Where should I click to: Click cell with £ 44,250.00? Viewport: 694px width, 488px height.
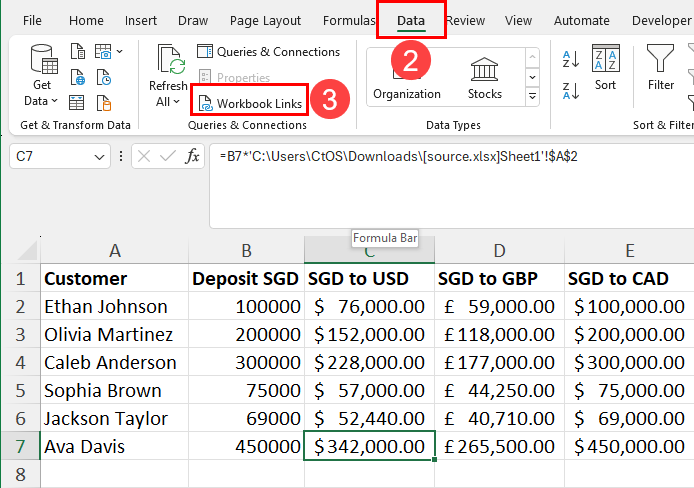[x=499, y=390]
